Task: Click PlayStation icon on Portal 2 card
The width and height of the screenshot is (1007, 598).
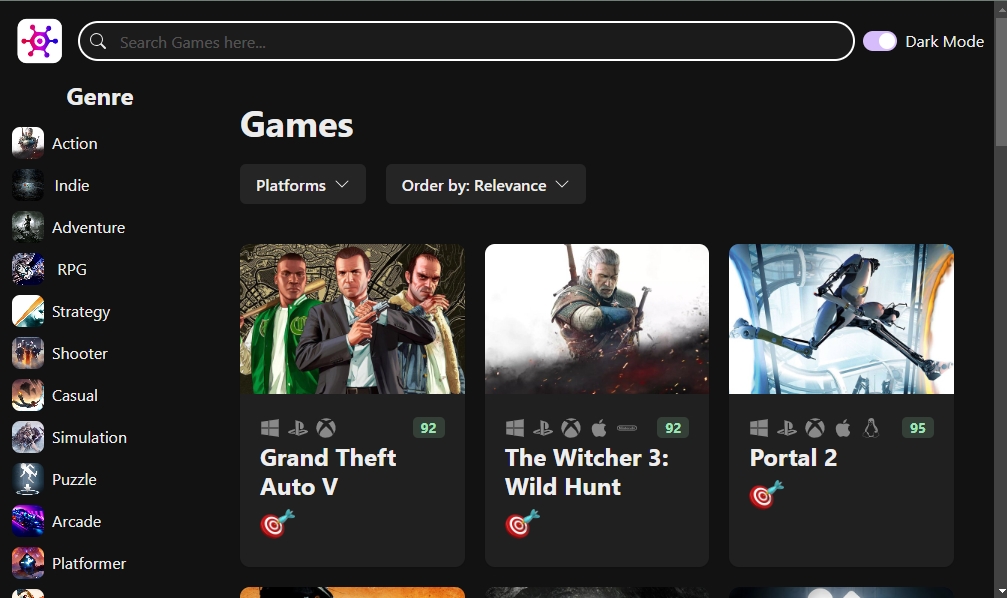Action: pyautogui.click(x=787, y=428)
